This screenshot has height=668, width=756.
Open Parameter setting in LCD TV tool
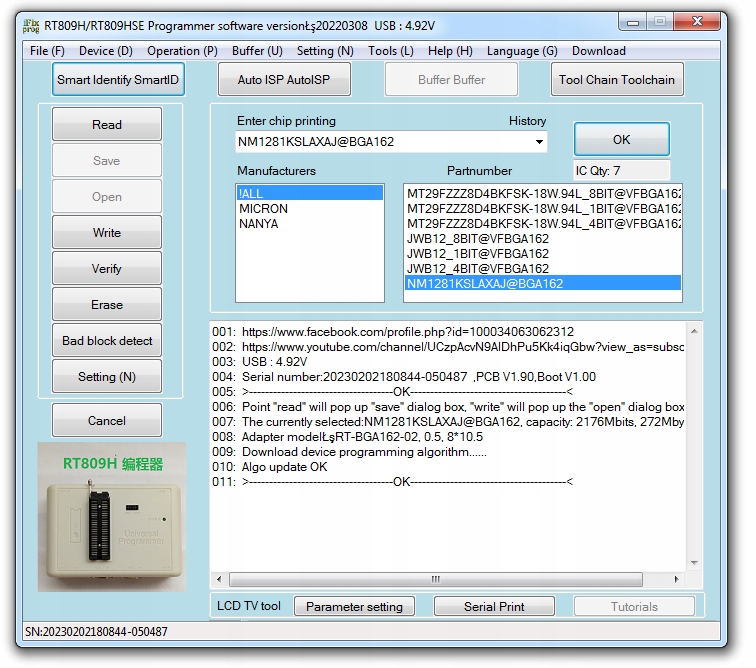(x=354, y=606)
